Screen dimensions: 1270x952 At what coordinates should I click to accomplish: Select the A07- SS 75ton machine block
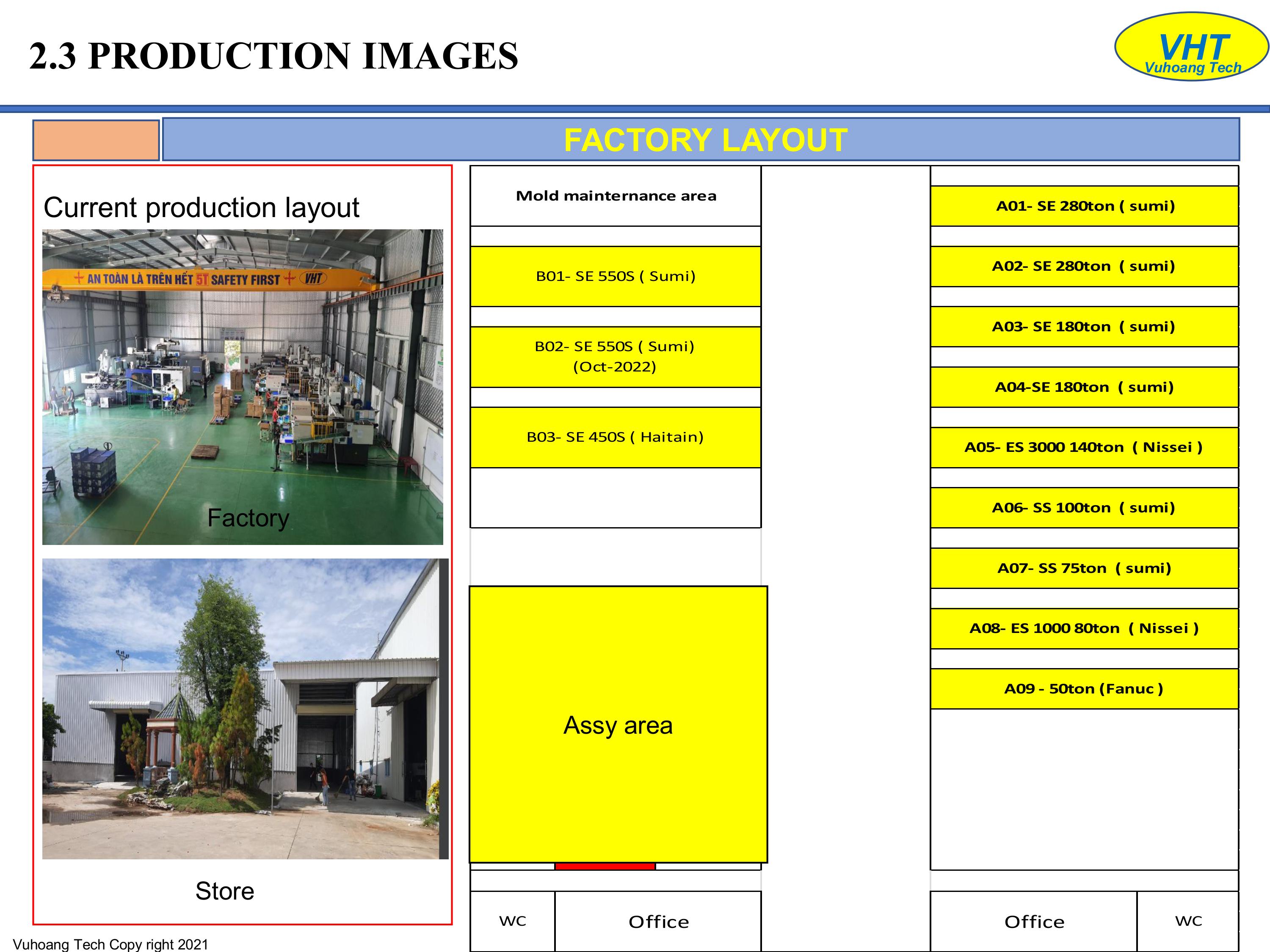1084,568
